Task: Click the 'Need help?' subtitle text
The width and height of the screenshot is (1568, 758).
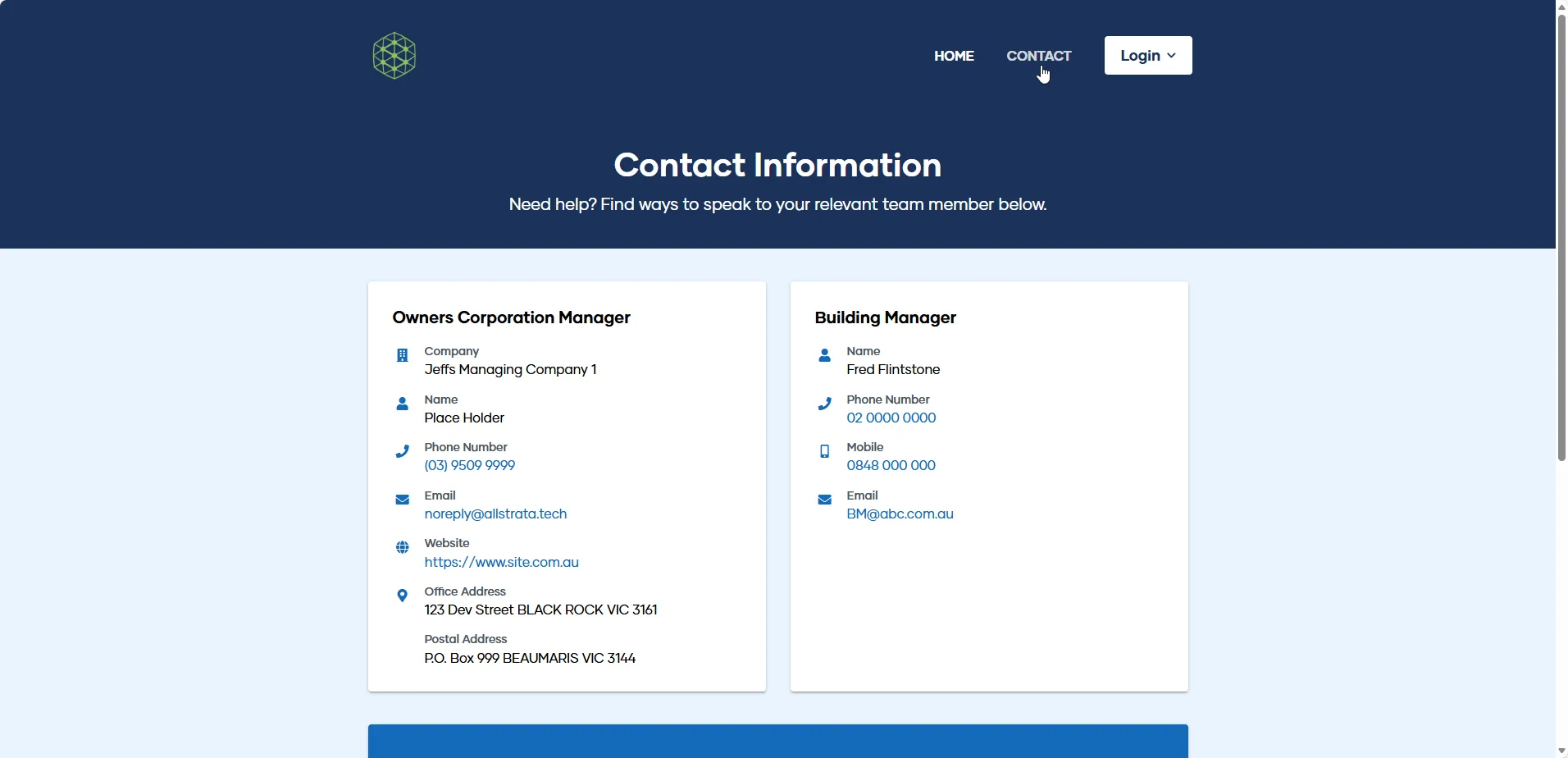Action: (778, 205)
